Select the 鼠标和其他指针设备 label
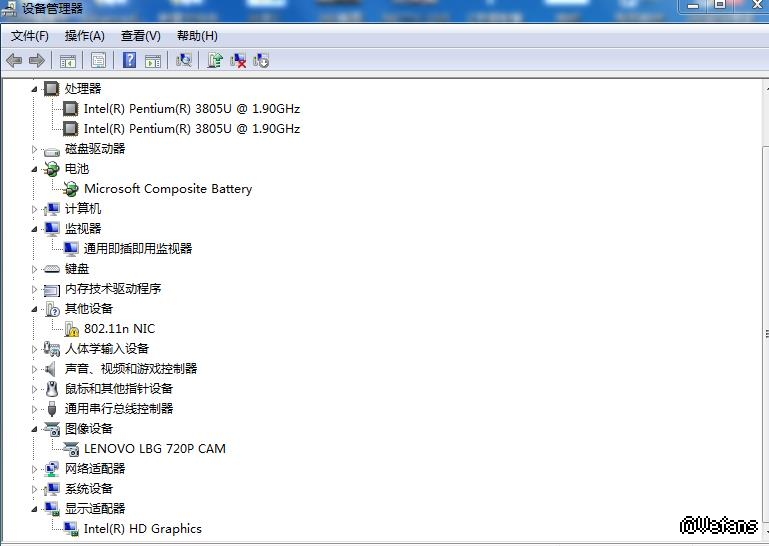The height and width of the screenshot is (546, 769). click(119, 389)
